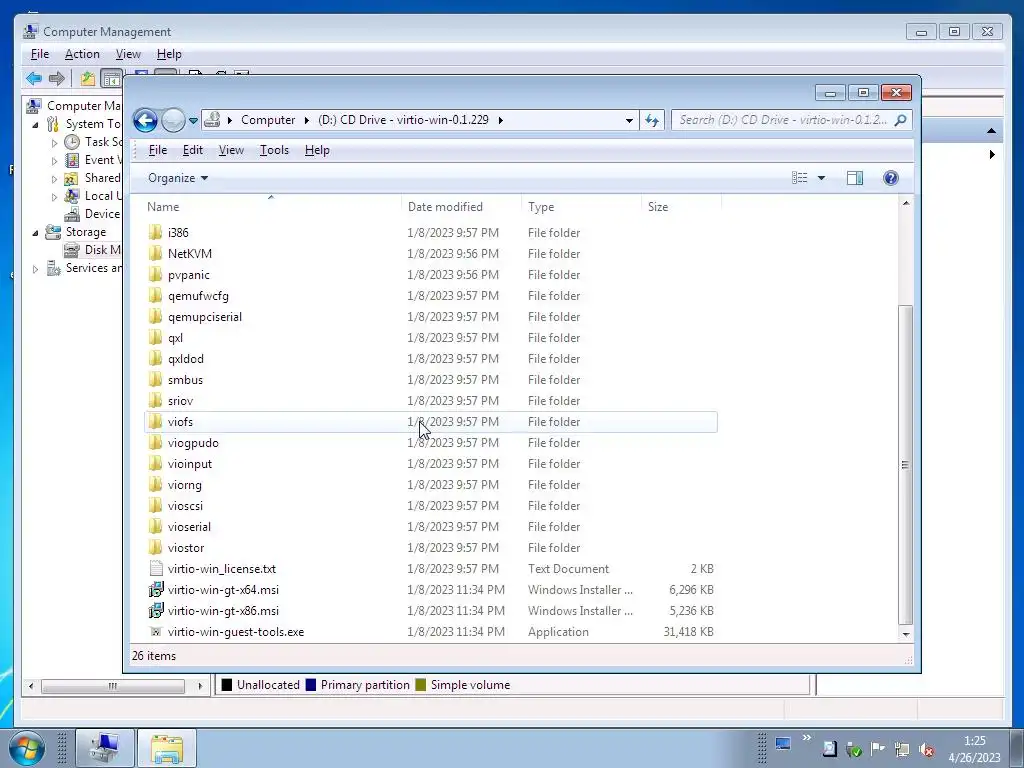
Task: Click CD Drive virtio-win breadcrumb segment
Action: [404, 120]
